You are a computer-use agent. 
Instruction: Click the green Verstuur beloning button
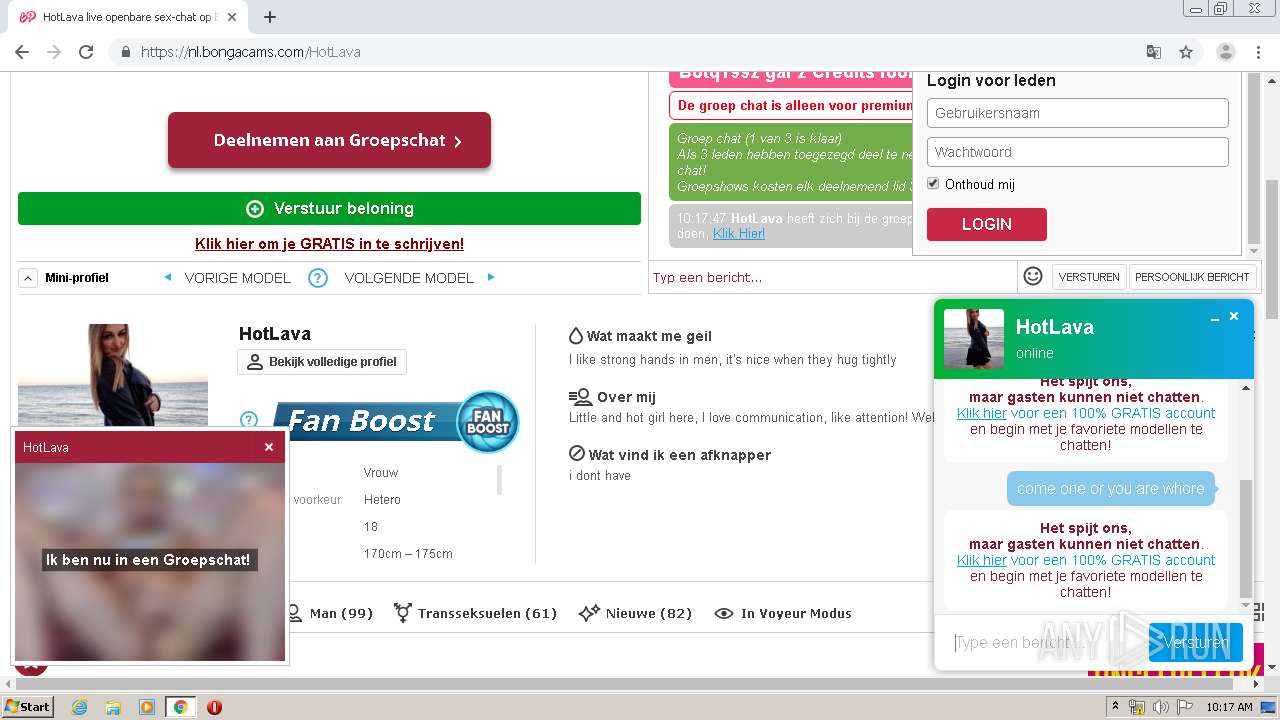pos(329,208)
